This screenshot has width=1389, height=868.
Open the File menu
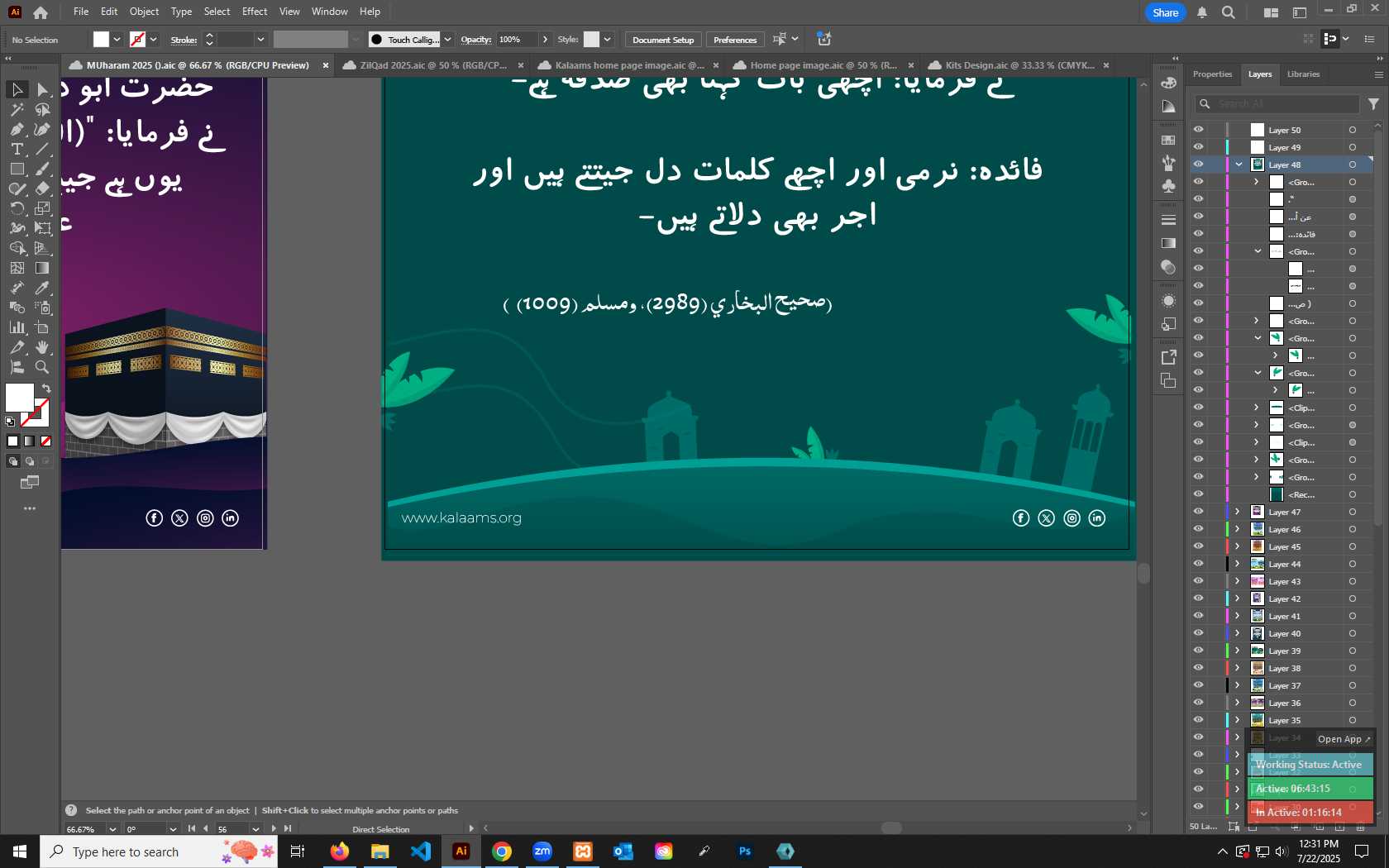click(x=81, y=12)
